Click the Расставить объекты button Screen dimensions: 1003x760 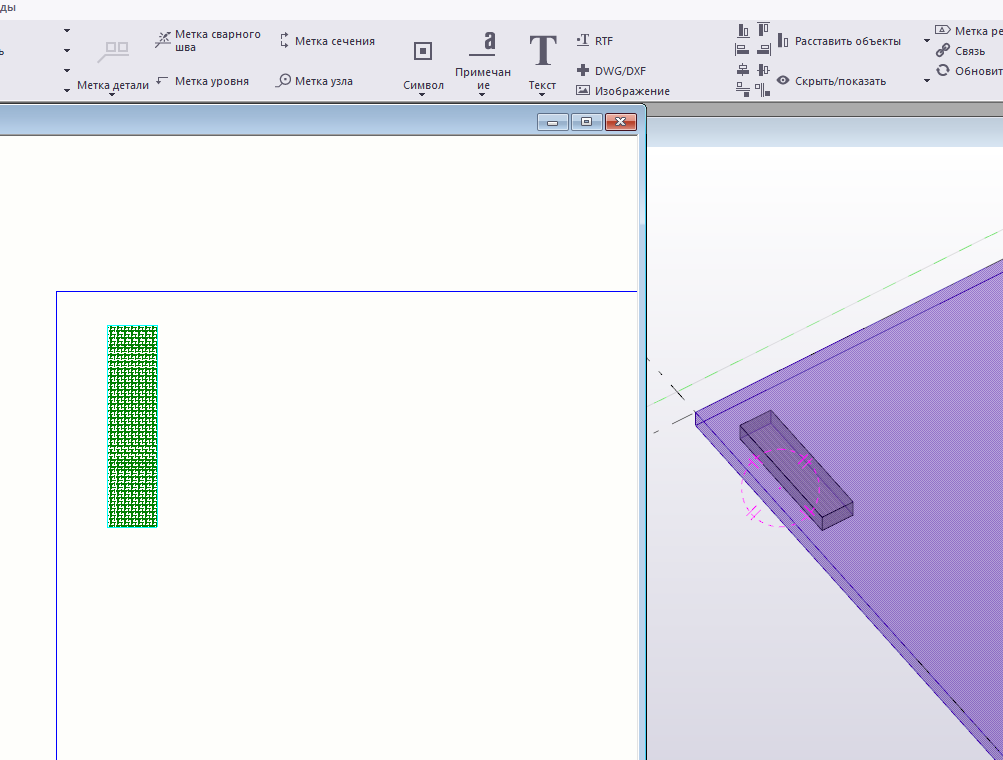[839, 41]
